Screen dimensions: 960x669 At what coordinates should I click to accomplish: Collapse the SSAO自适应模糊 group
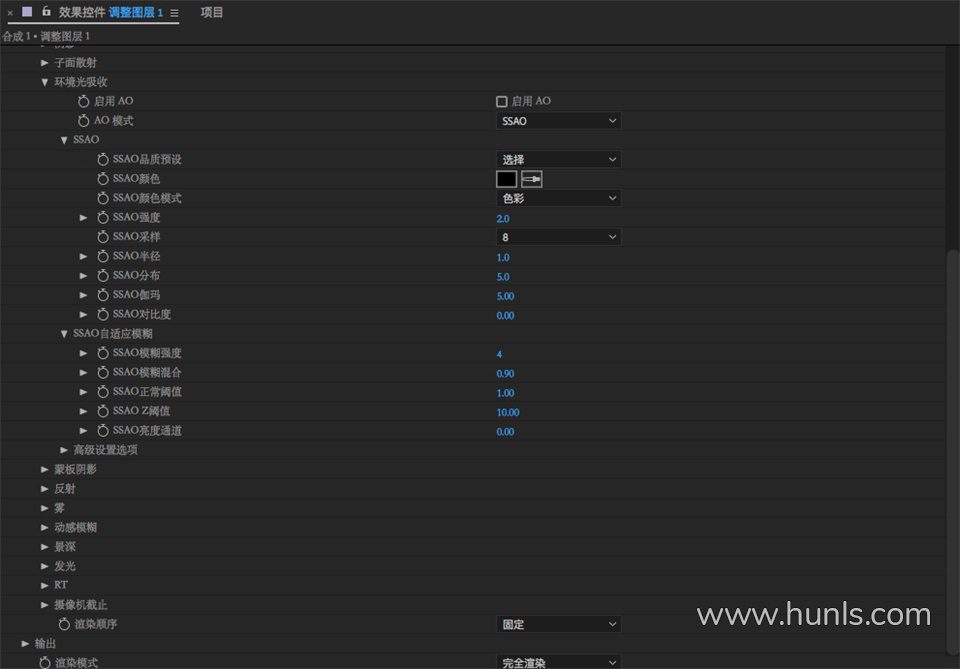pos(64,334)
